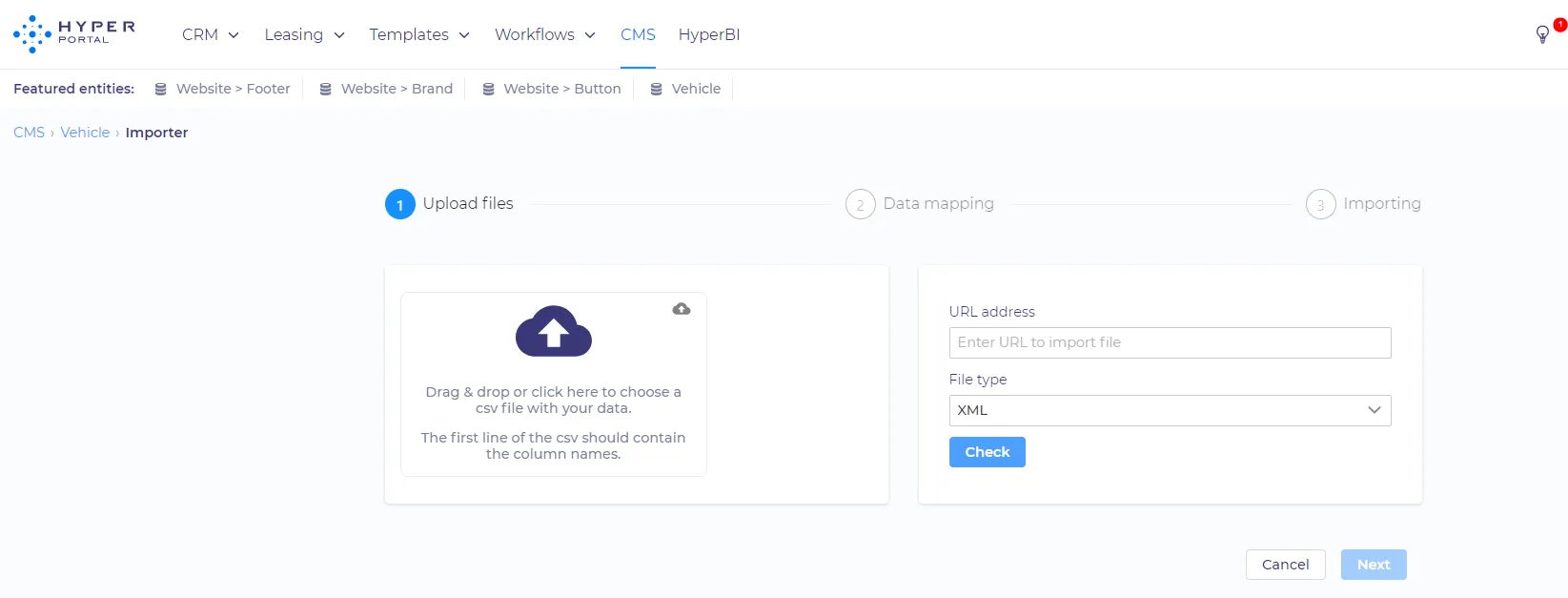
Task: Click the database icon beside Website > Brand
Action: 326,89
